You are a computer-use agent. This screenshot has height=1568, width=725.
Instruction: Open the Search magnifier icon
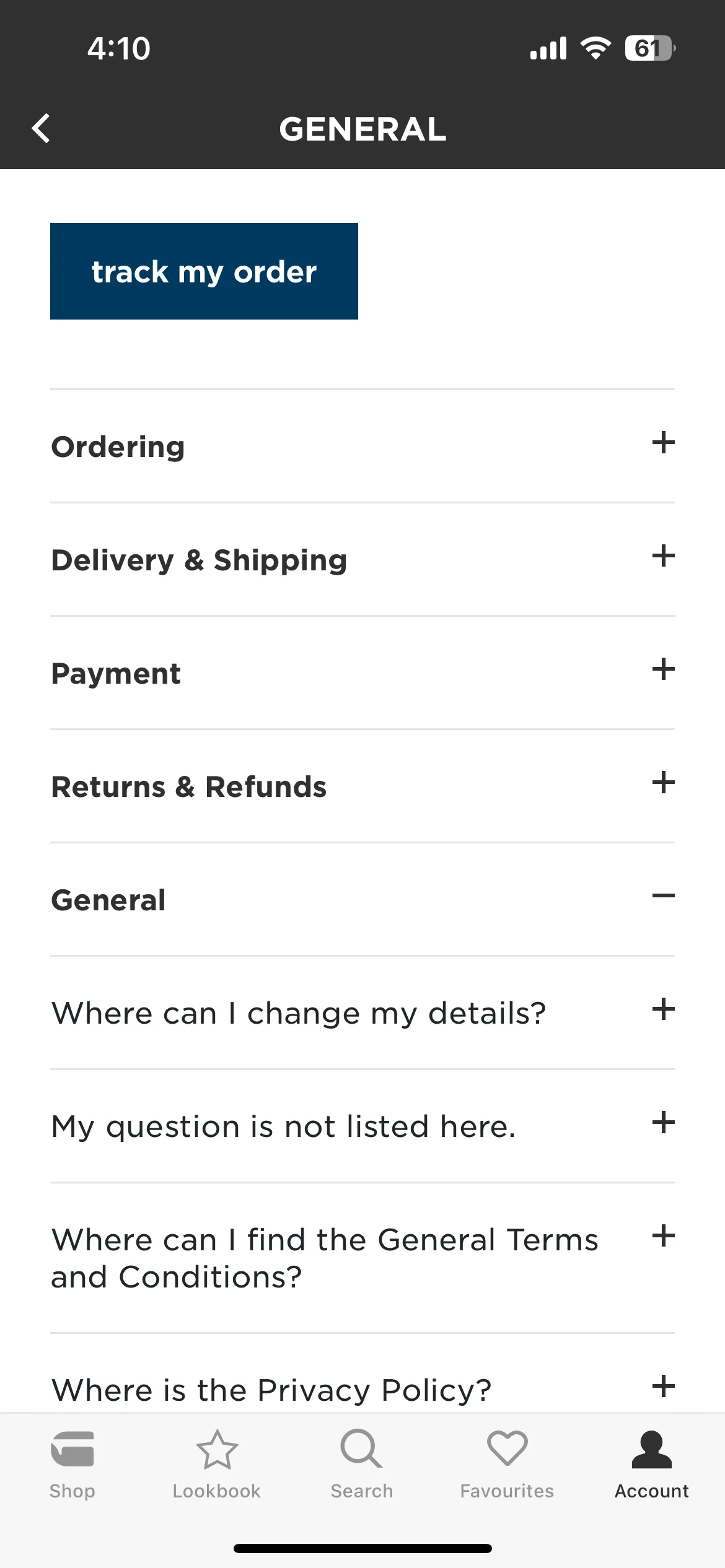click(362, 1448)
